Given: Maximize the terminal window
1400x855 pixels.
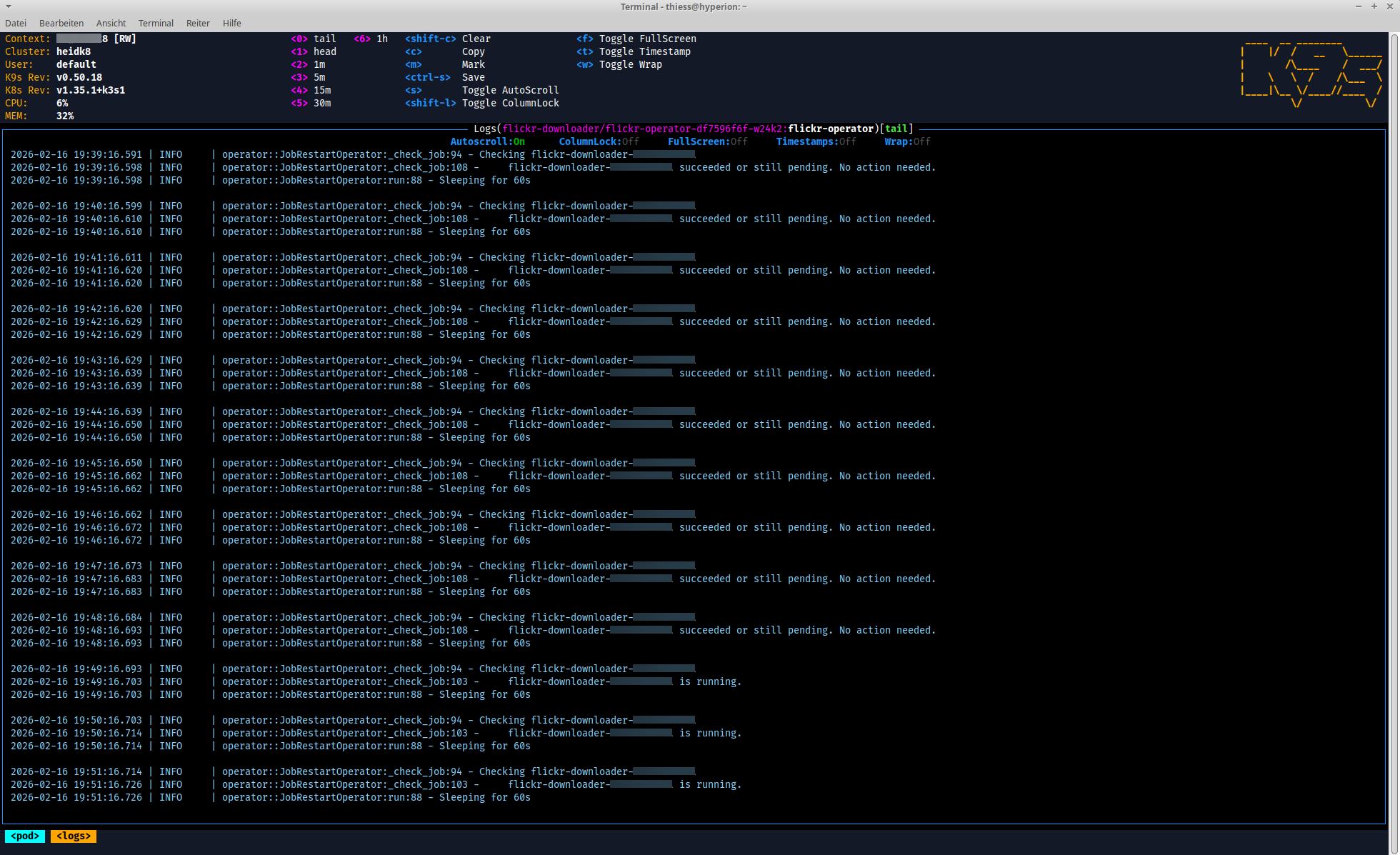Looking at the screenshot, I should tap(1374, 6).
